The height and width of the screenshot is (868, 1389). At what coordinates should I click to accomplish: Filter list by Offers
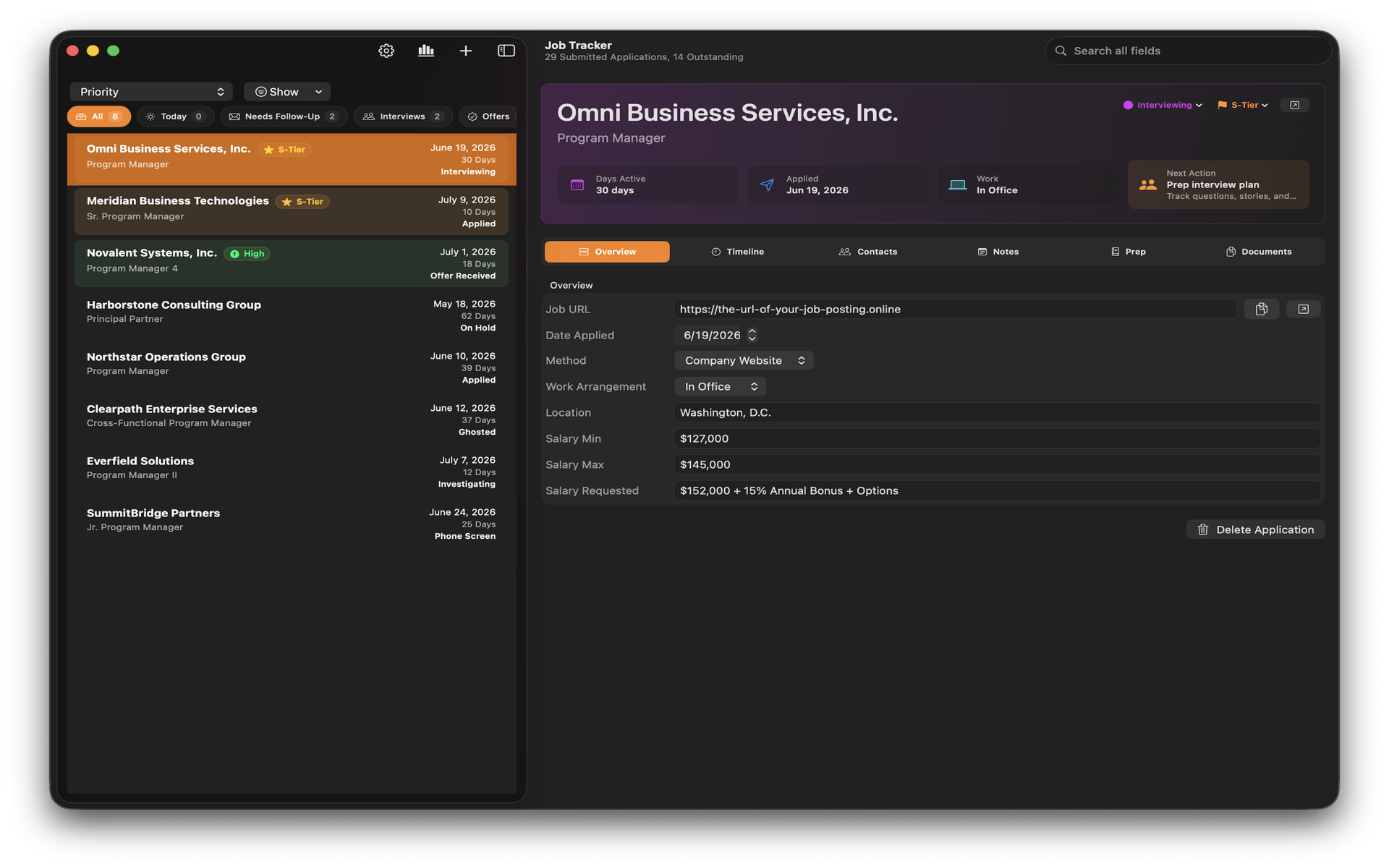tap(488, 116)
